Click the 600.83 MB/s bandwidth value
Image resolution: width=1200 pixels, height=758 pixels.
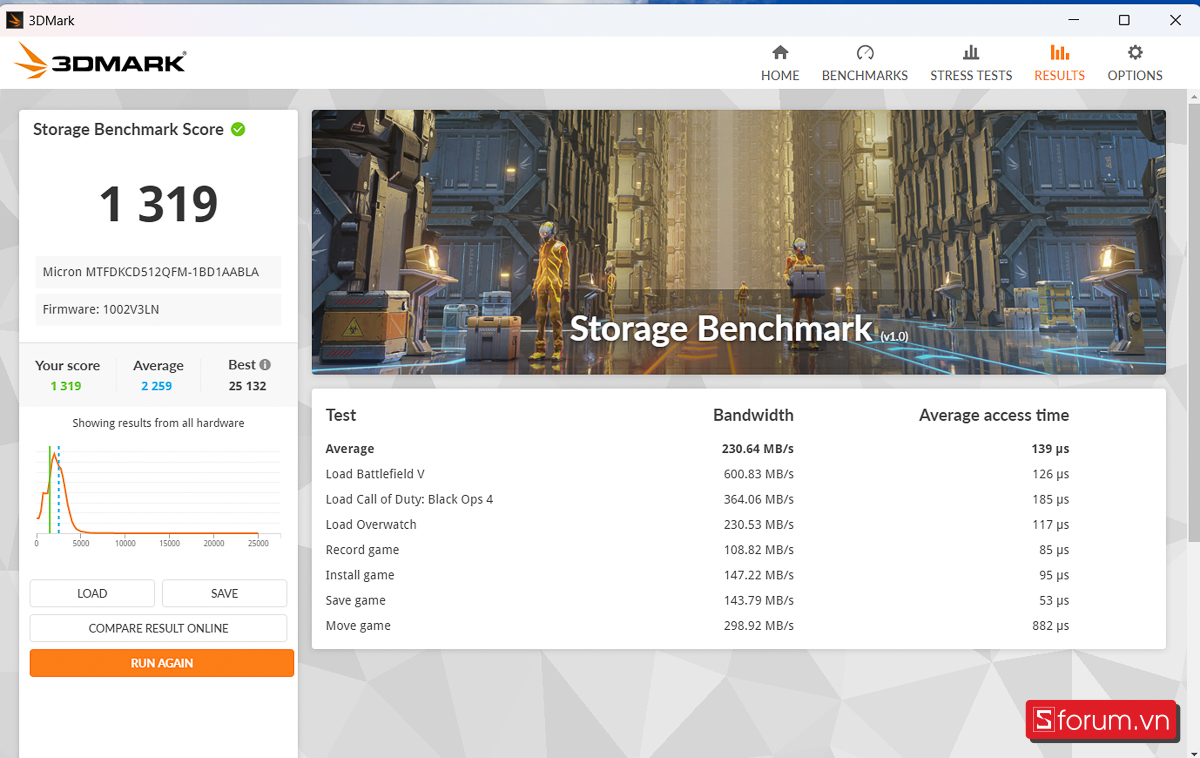759,474
